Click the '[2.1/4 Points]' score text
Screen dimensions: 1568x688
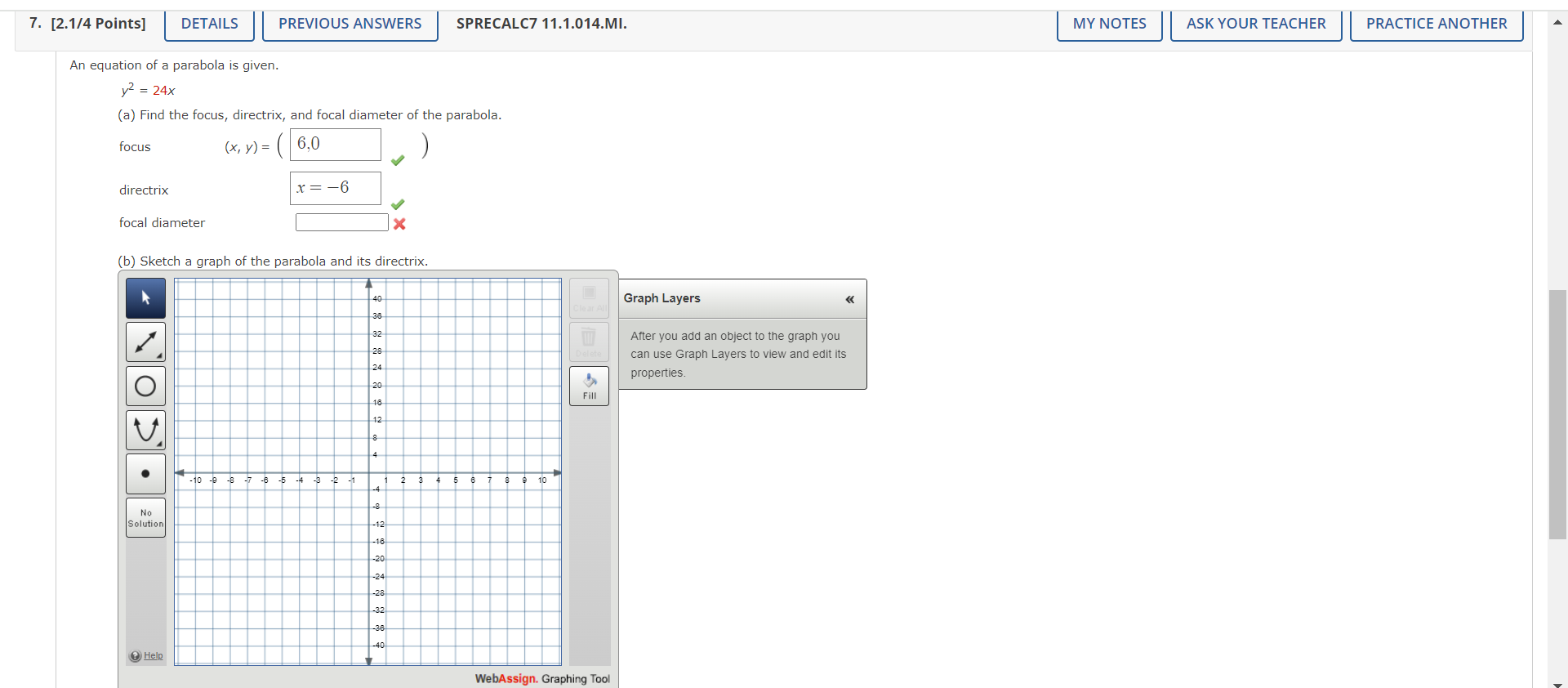click(x=98, y=24)
